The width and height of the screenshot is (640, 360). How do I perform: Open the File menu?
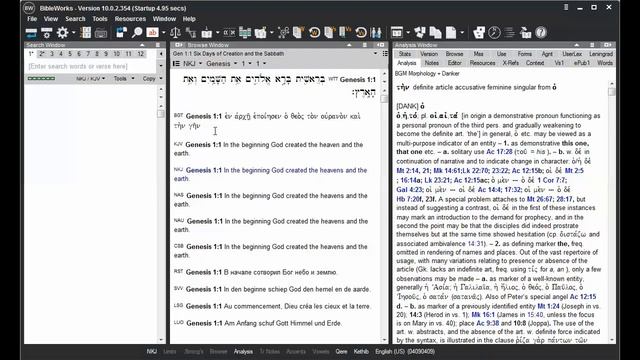32,19
